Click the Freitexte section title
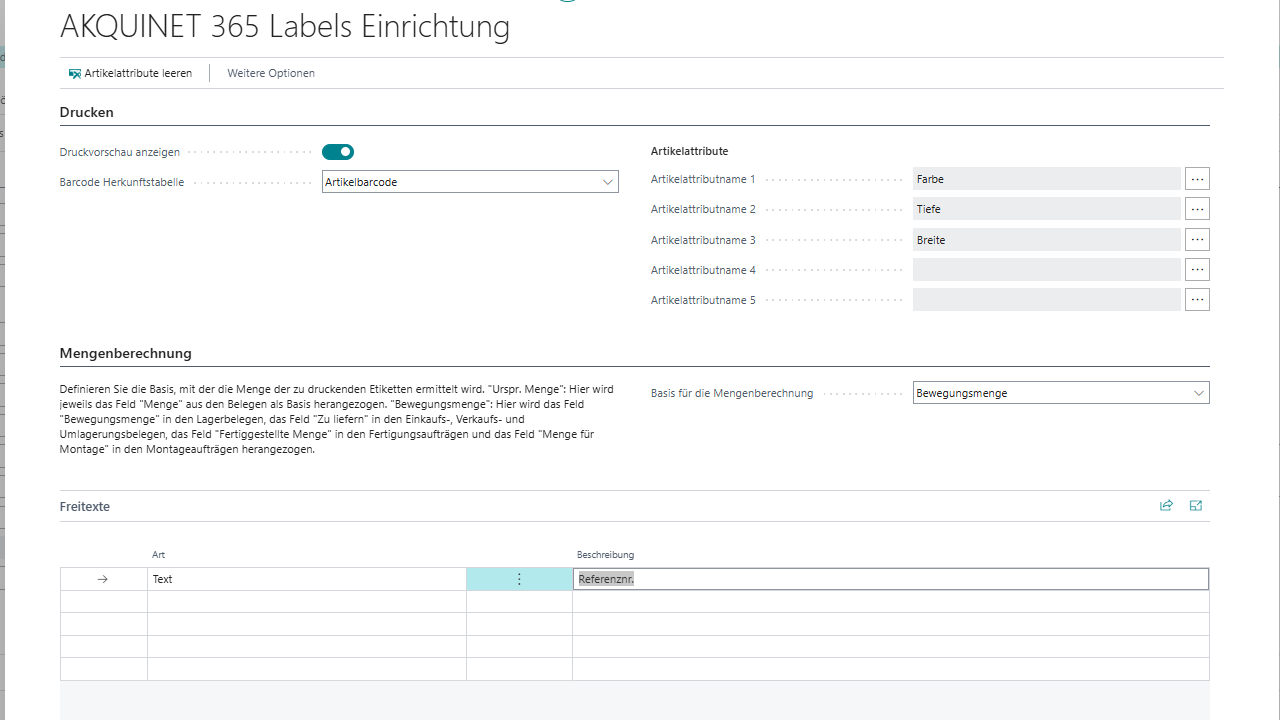 (85, 507)
